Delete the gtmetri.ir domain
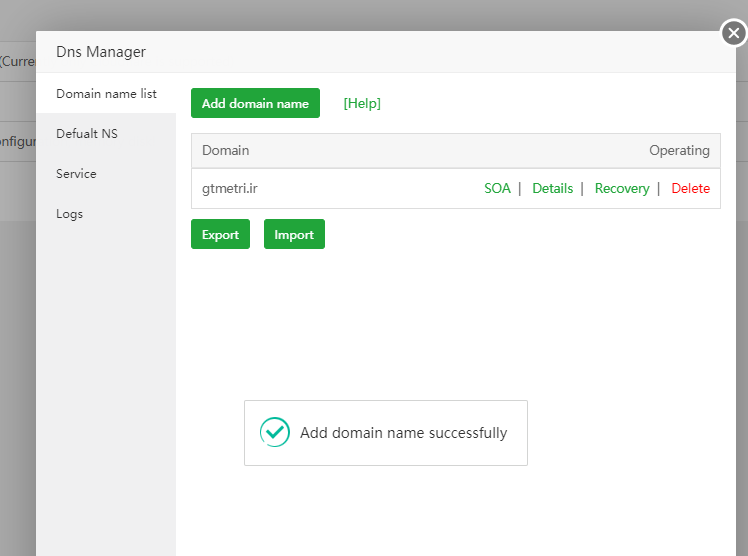748x556 pixels. 690,188
